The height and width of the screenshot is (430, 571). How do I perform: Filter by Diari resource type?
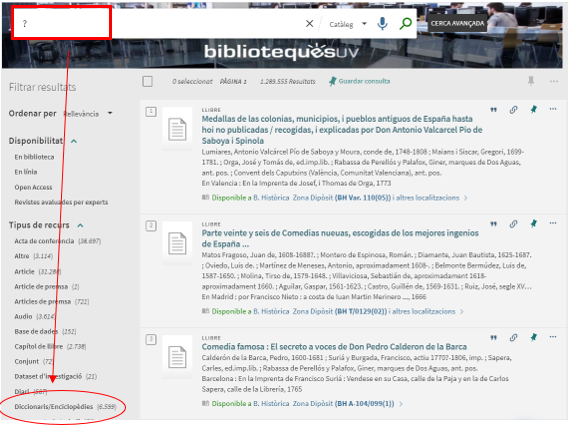point(31,391)
